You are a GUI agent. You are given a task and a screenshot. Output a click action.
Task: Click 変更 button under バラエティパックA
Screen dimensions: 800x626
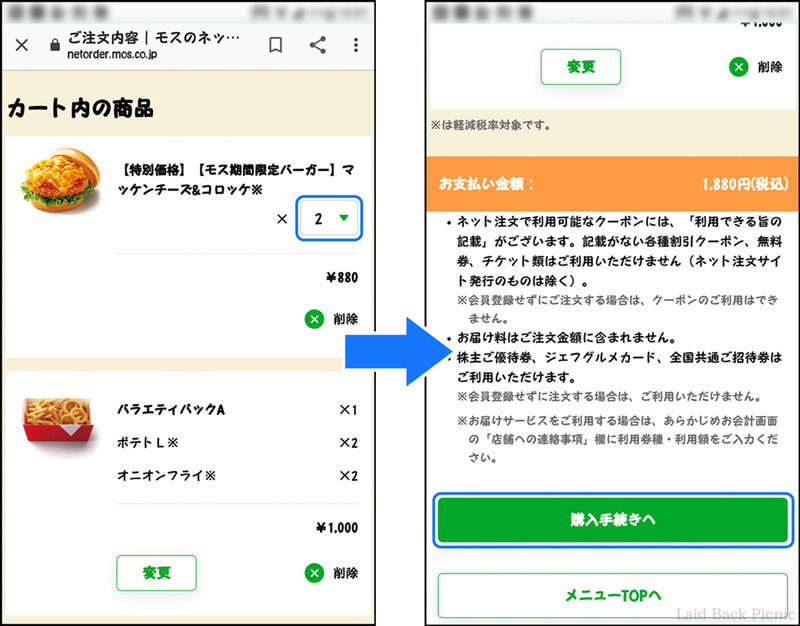pyautogui.click(x=156, y=573)
